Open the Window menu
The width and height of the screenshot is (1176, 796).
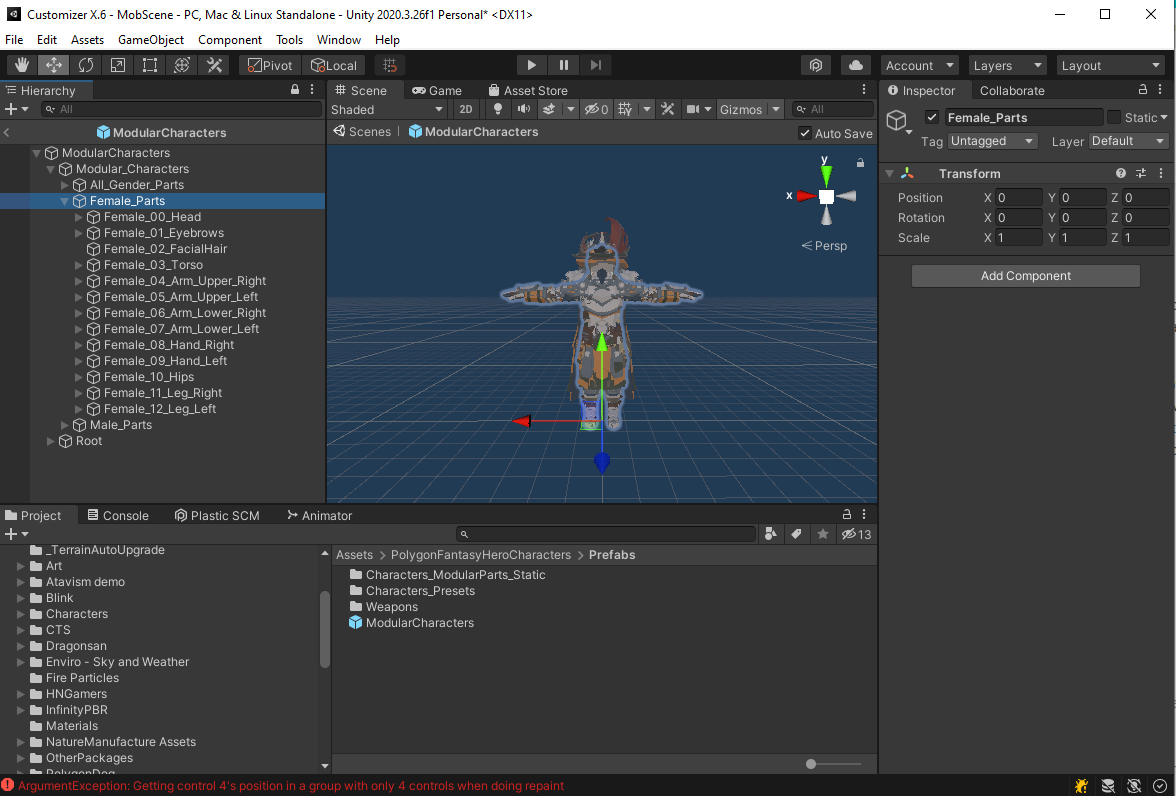tap(338, 40)
